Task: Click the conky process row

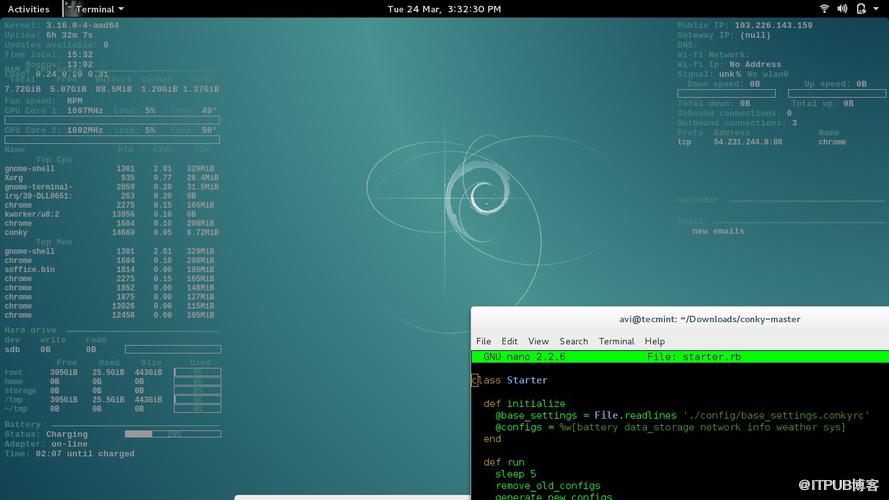Action: (112, 232)
